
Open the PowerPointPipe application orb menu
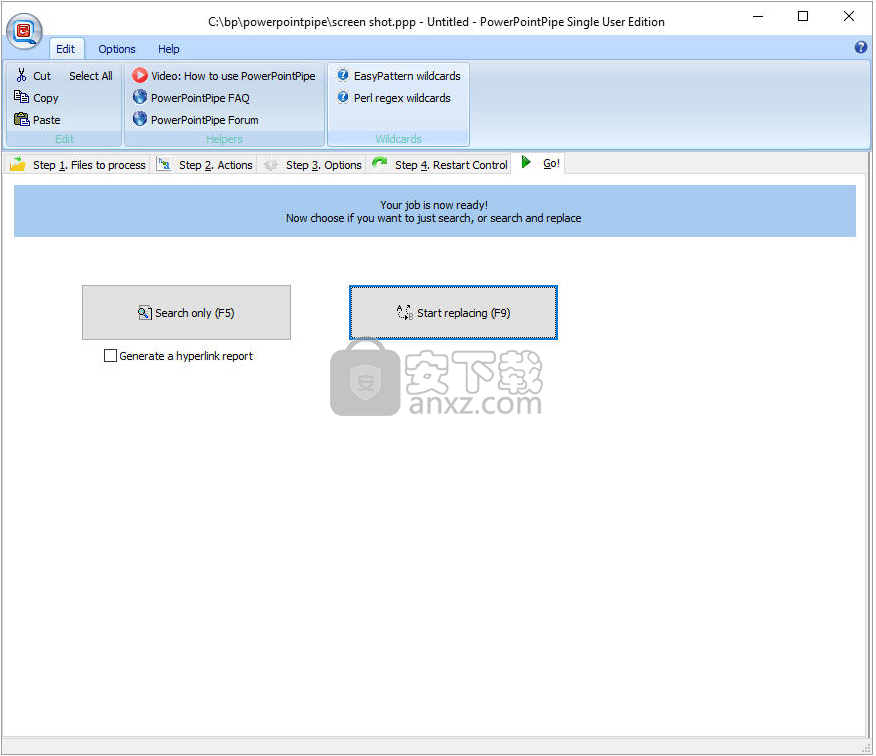(x=24, y=31)
